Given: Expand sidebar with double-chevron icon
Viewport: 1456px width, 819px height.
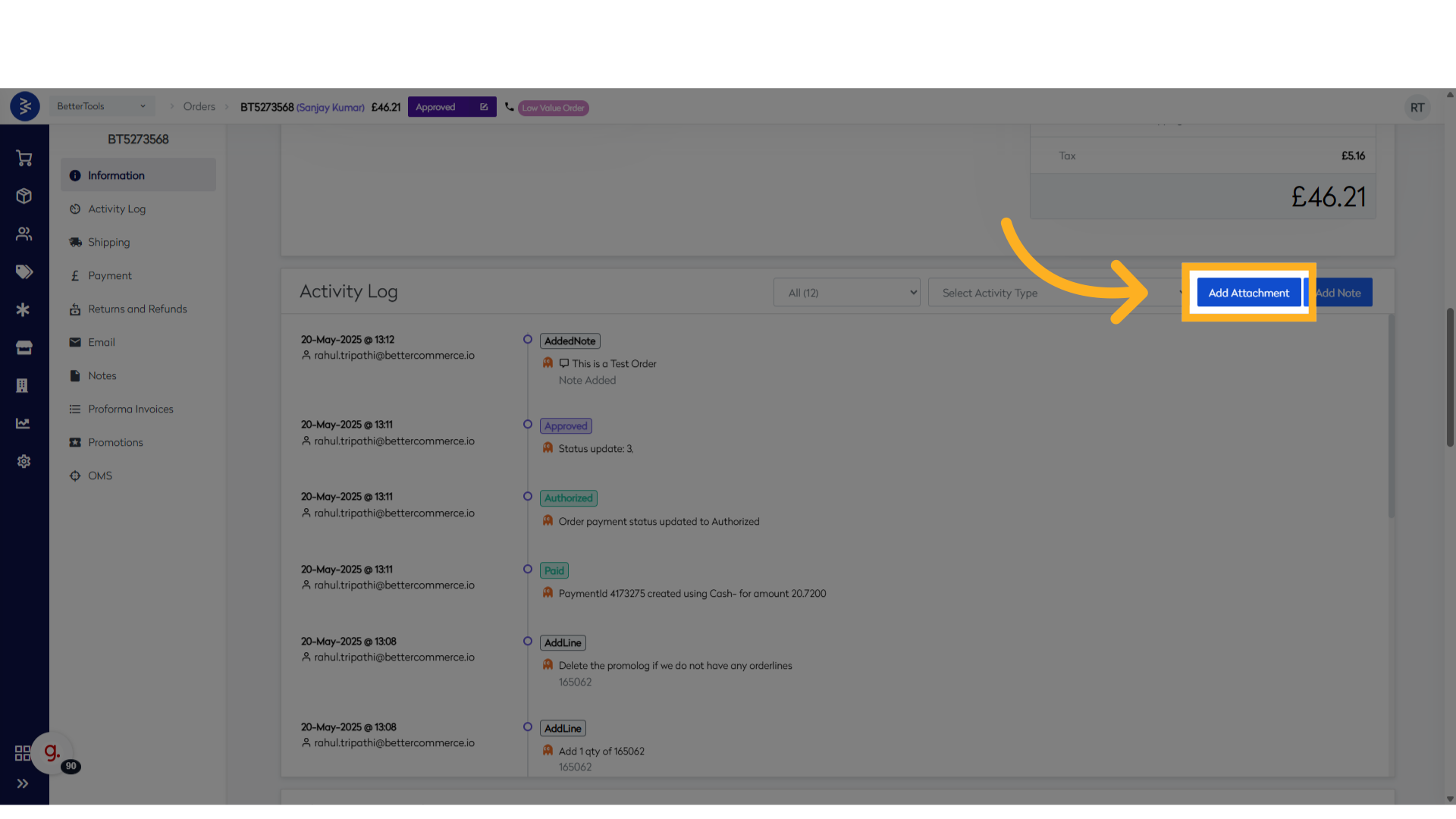Looking at the screenshot, I should point(23,783).
